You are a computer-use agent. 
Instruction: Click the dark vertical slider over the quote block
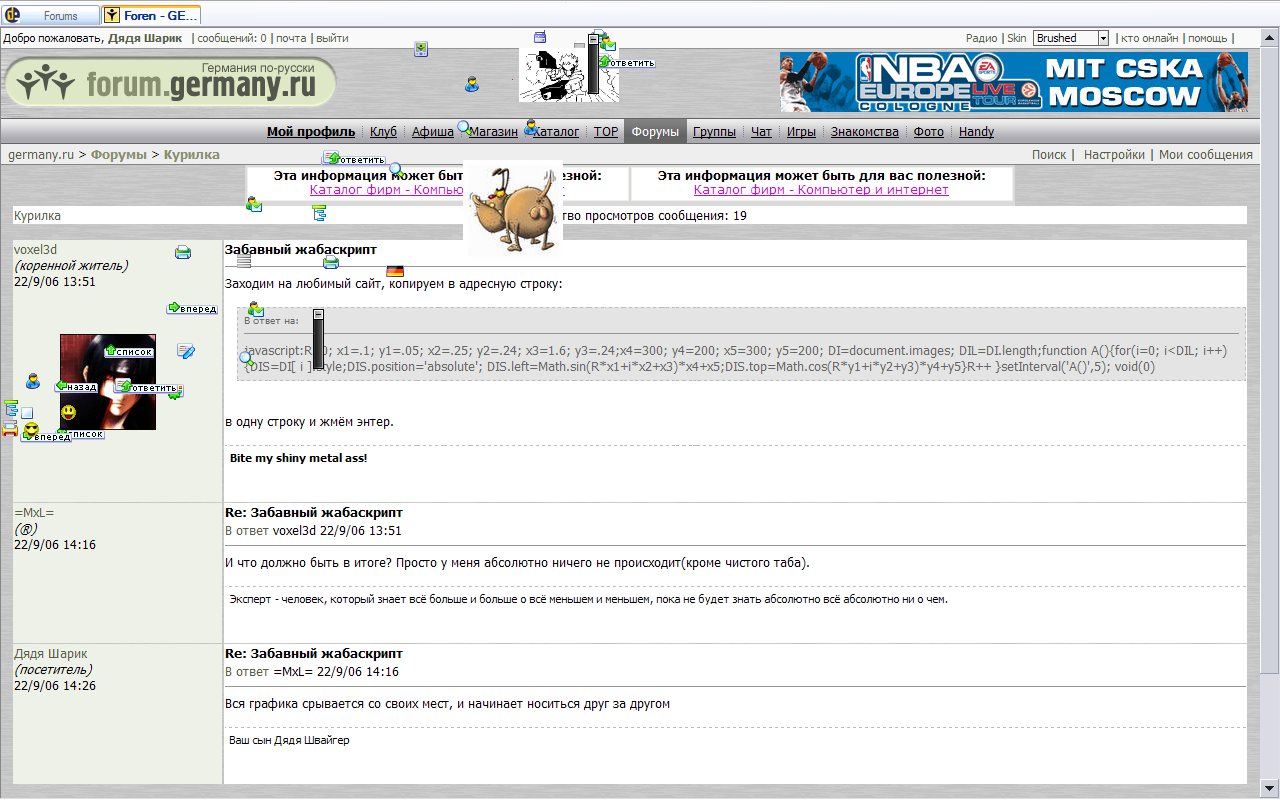(x=319, y=340)
